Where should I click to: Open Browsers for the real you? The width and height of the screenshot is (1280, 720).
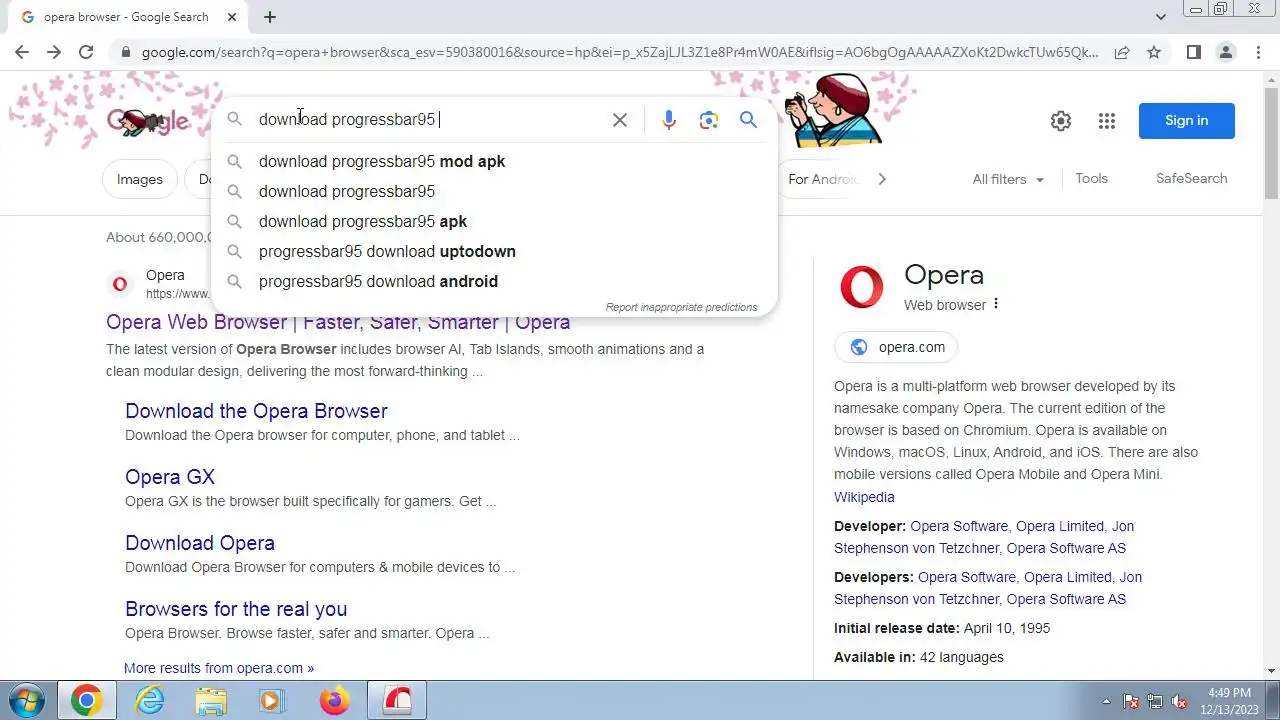pos(236,609)
